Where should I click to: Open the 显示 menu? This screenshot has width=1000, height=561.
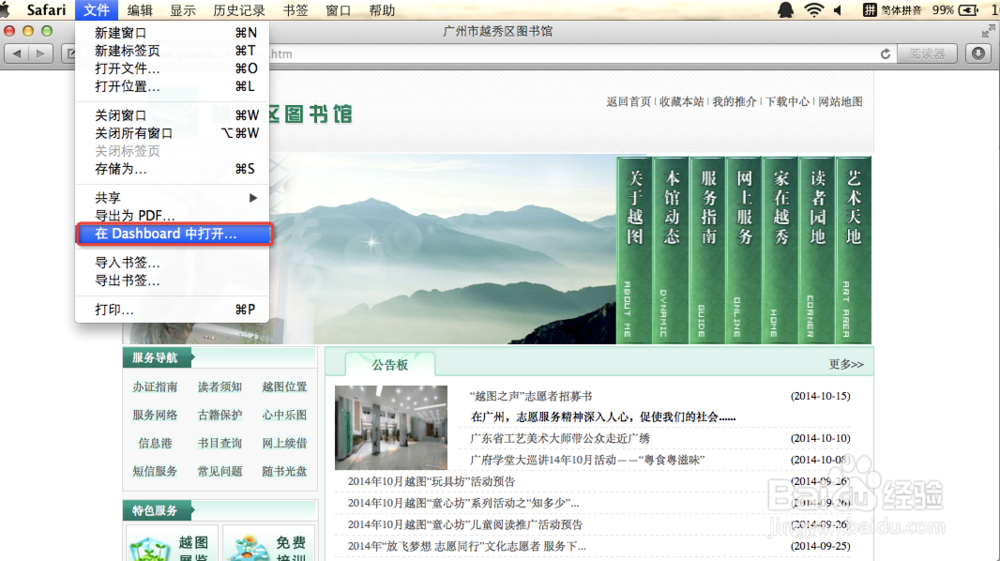click(x=182, y=10)
